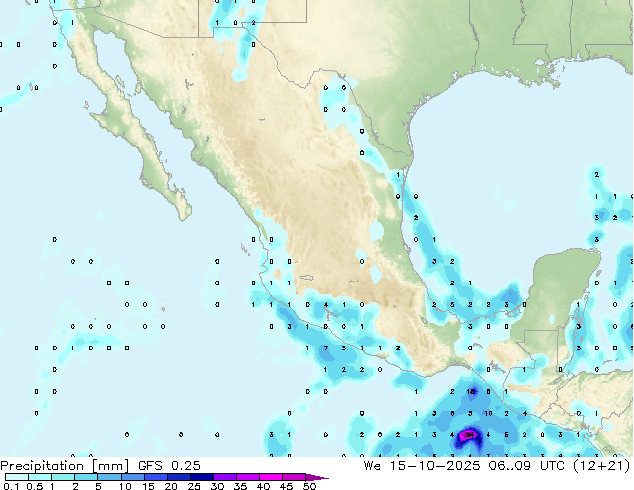Click the 25–30 mm legend color swatch
This screenshot has height=490, width=634.
(201, 477)
